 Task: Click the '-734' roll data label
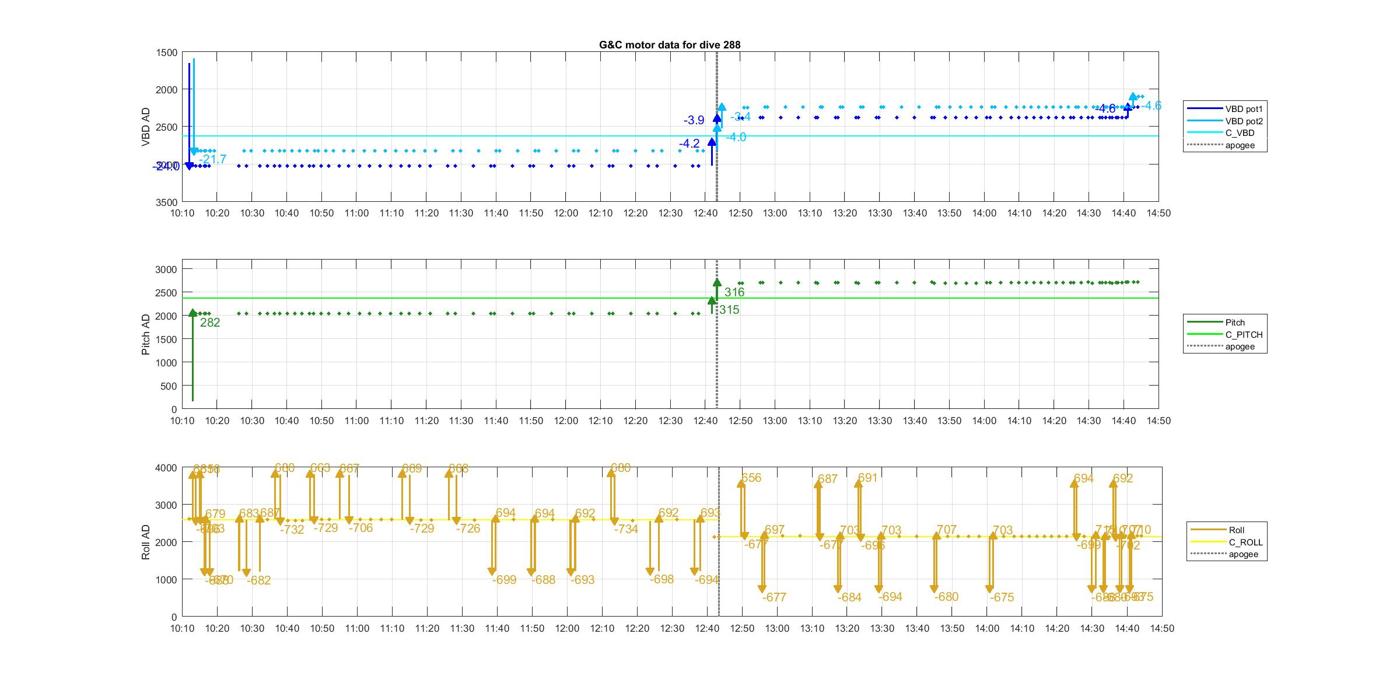625,529
